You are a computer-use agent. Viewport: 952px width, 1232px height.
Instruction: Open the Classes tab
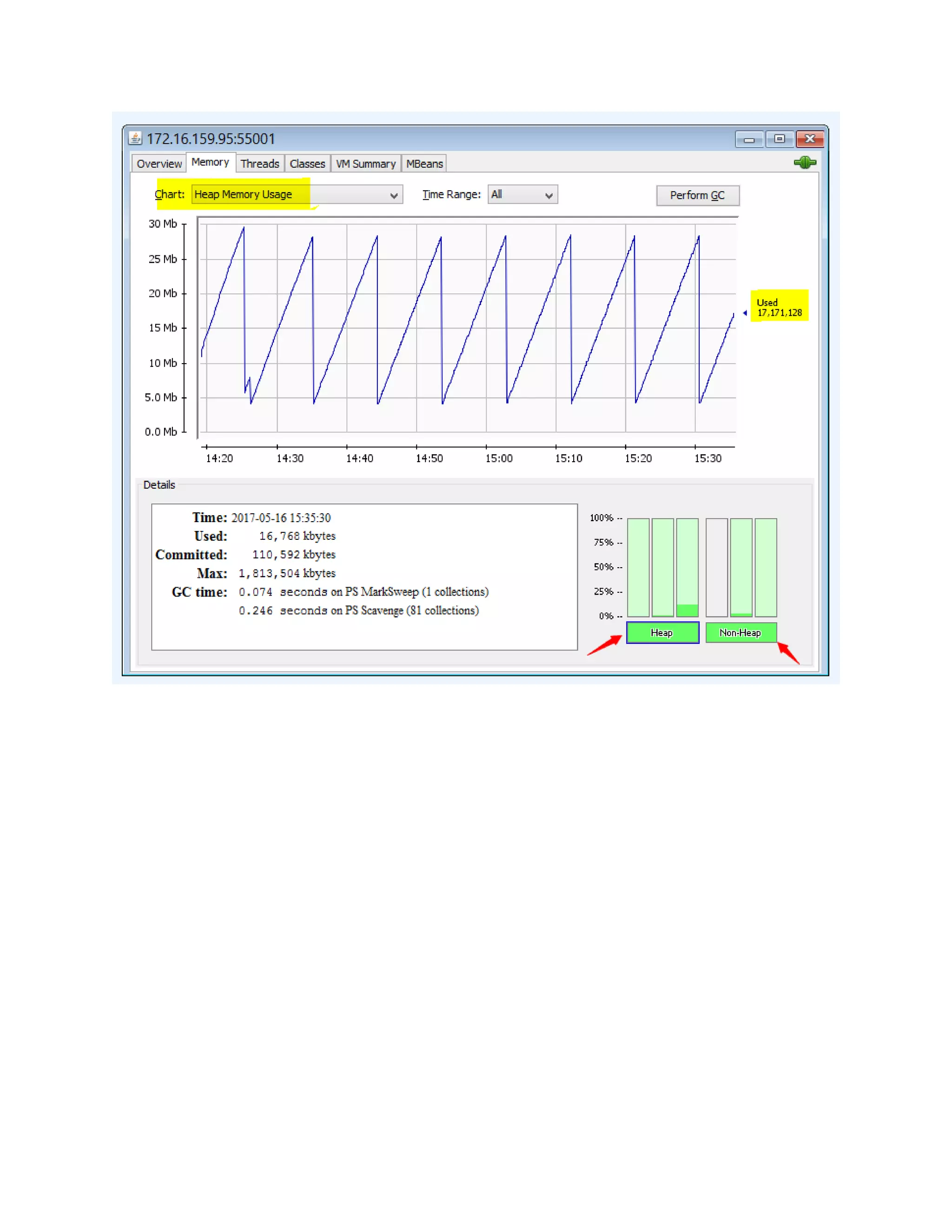click(x=307, y=164)
